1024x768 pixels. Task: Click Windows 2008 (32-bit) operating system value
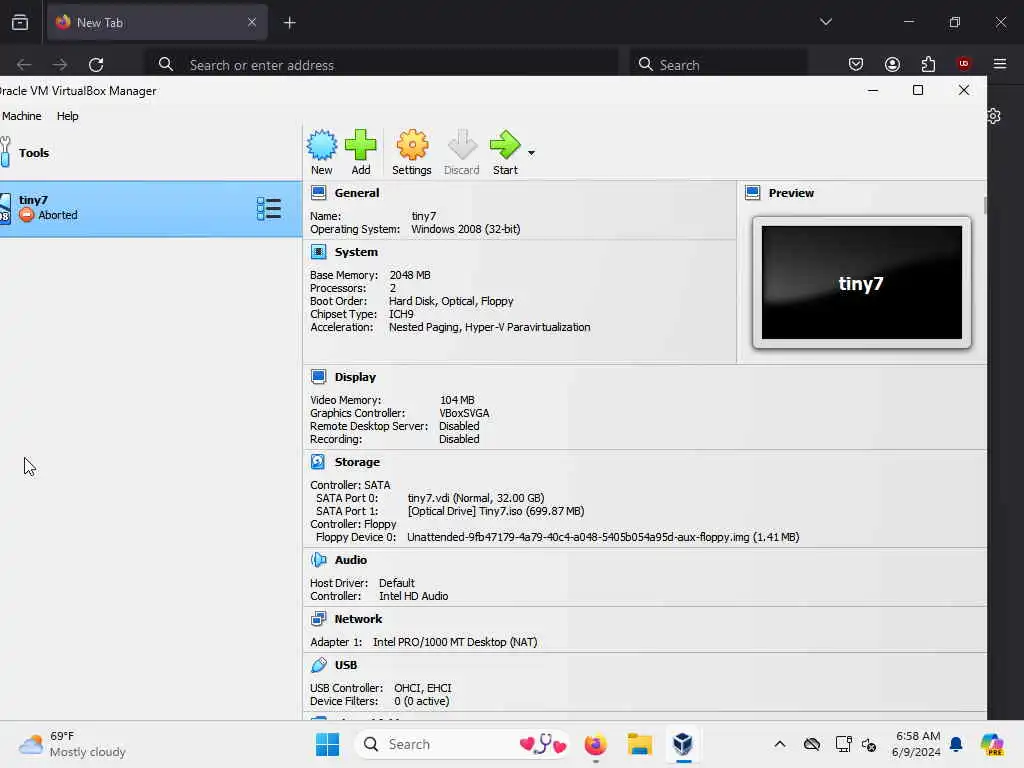click(x=466, y=229)
